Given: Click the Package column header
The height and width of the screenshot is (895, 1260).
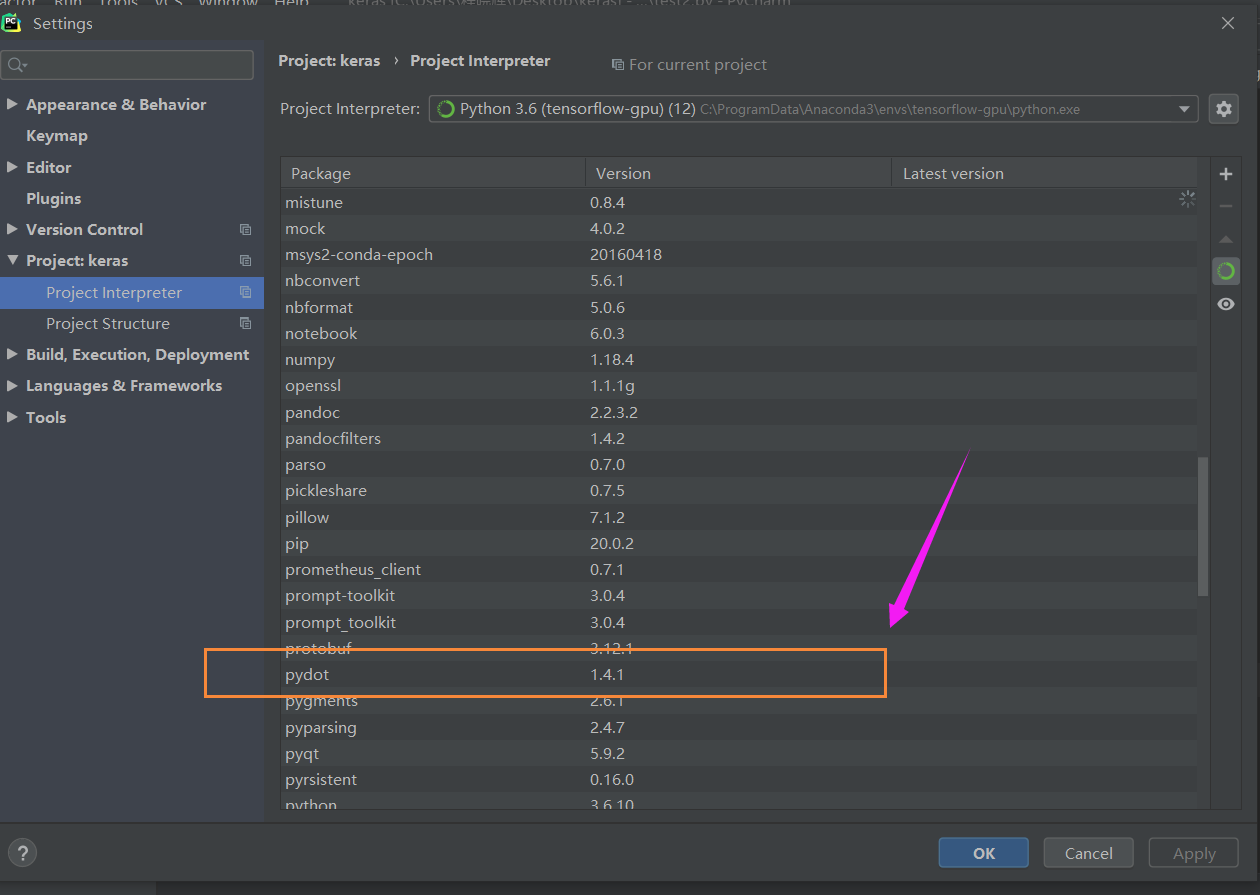Looking at the screenshot, I should click(x=433, y=173).
